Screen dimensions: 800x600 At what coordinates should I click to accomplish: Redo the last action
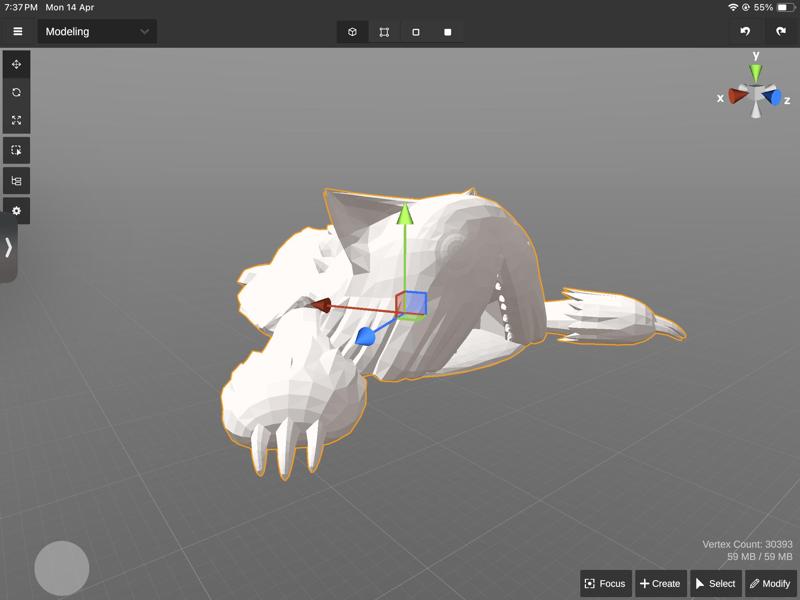click(x=781, y=32)
